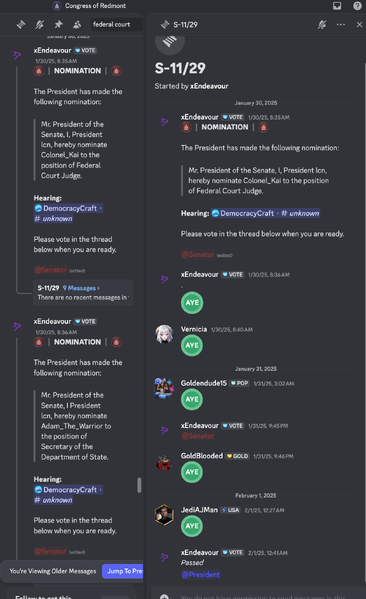Click JediAJMan's username

point(199,510)
